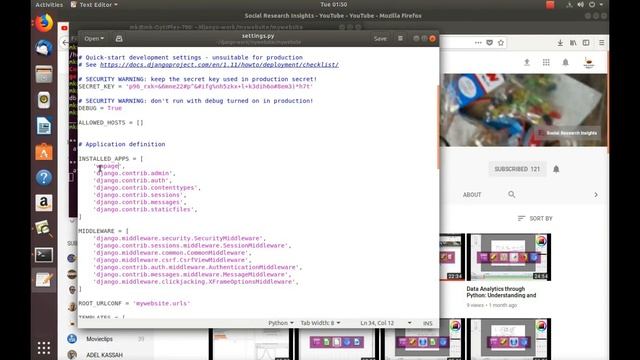Image resolution: width=640 pixels, height=360 pixels.
Task: Open Ubuntu Software from the dock
Action: tap(44, 152)
